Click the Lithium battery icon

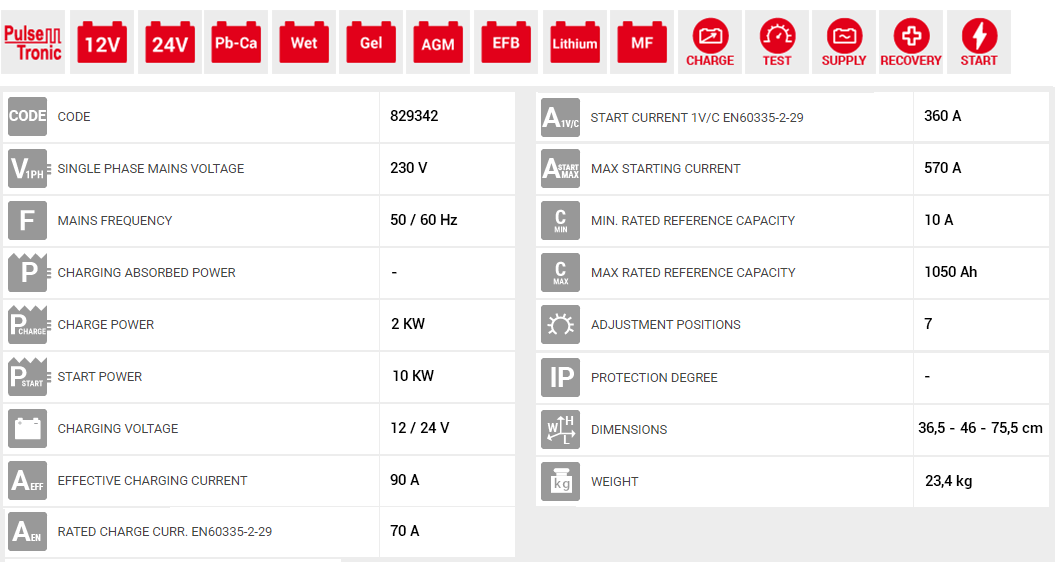pos(574,43)
